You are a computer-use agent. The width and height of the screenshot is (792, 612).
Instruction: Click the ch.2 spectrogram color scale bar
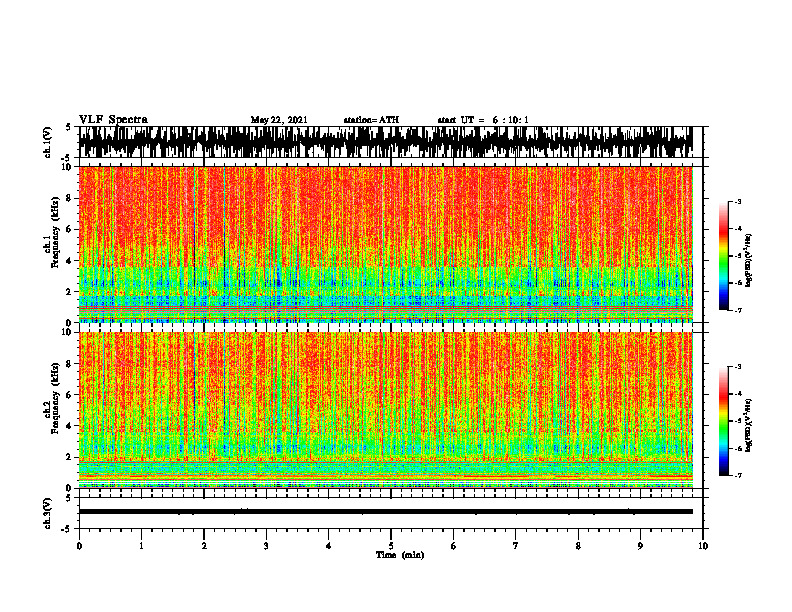coord(723,421)
